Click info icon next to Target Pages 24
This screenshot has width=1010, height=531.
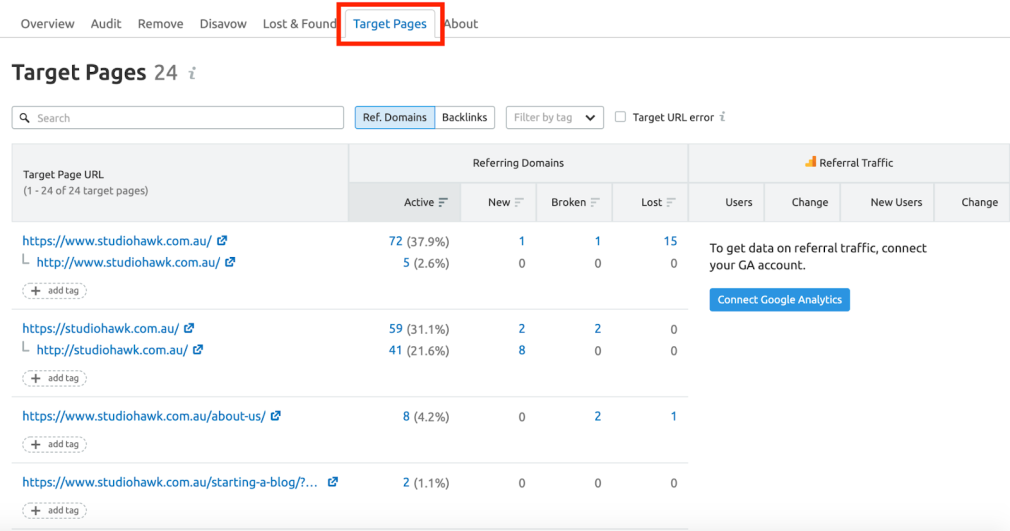click(x=192, y=73)
